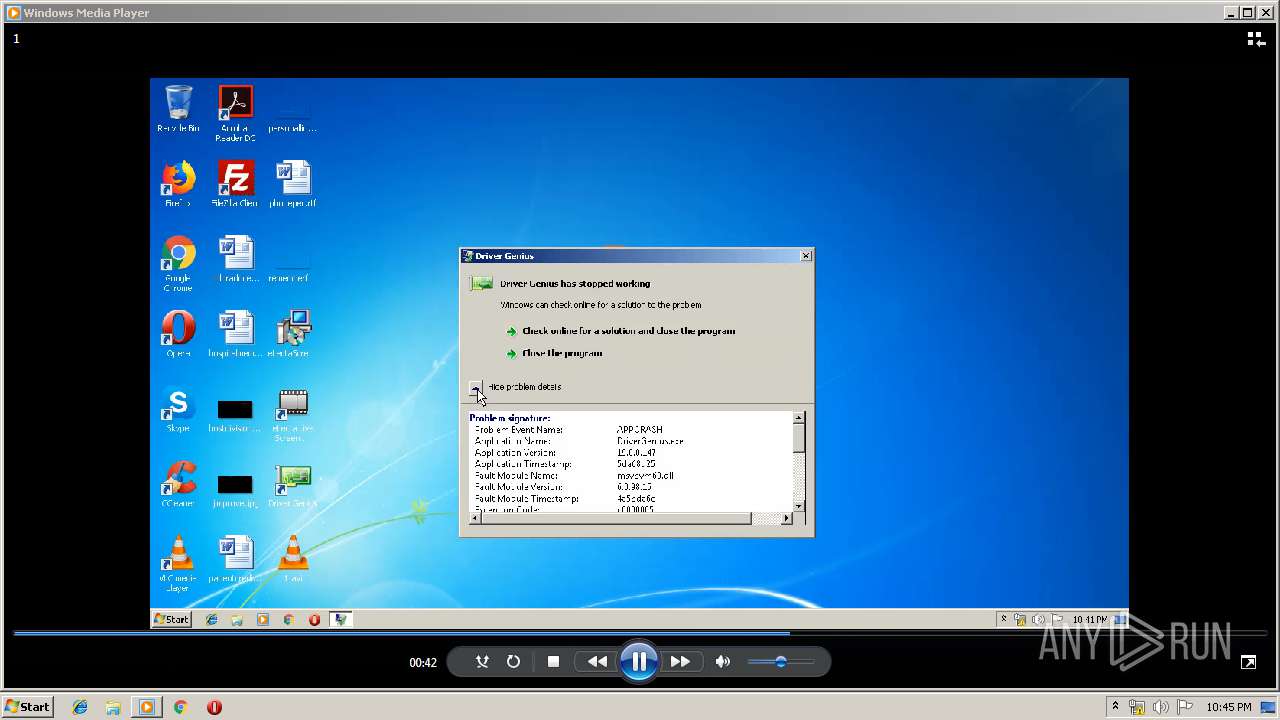Click Driver Genius desktop icon in the video
The image size is (1280, 720).
[x=293, y=487]
